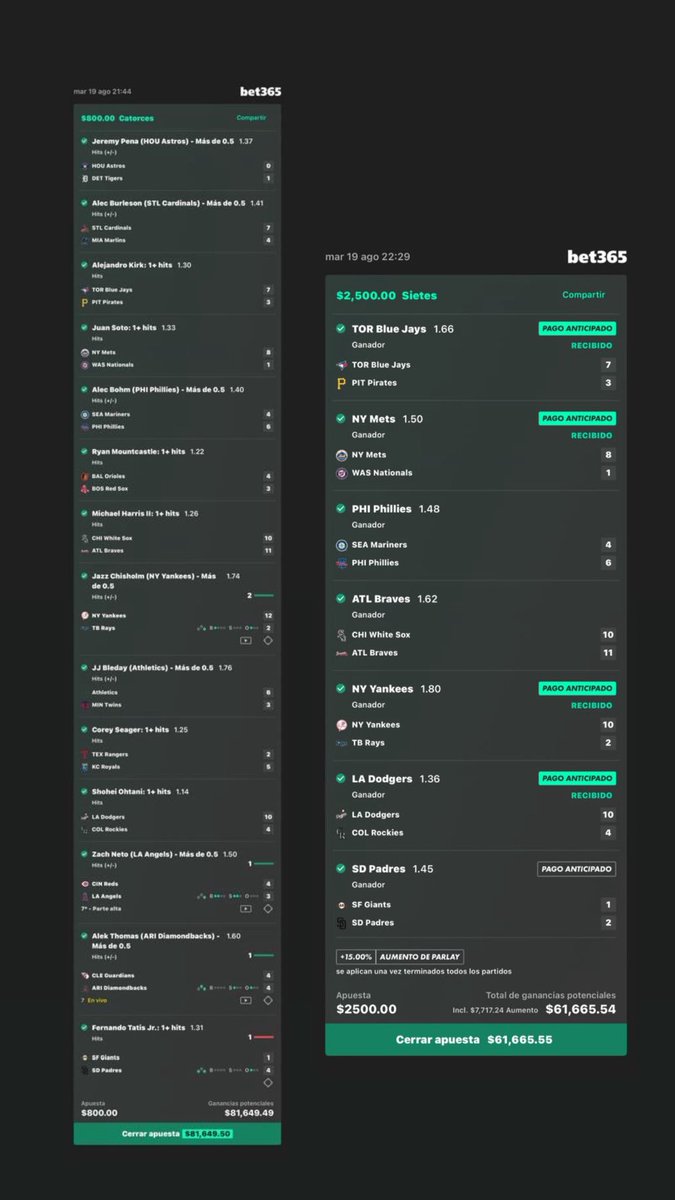The height and width of the screenshot is (1200, 675).
Task: Click SF Giants logo in Sietes slip
Action: (342, 905)
